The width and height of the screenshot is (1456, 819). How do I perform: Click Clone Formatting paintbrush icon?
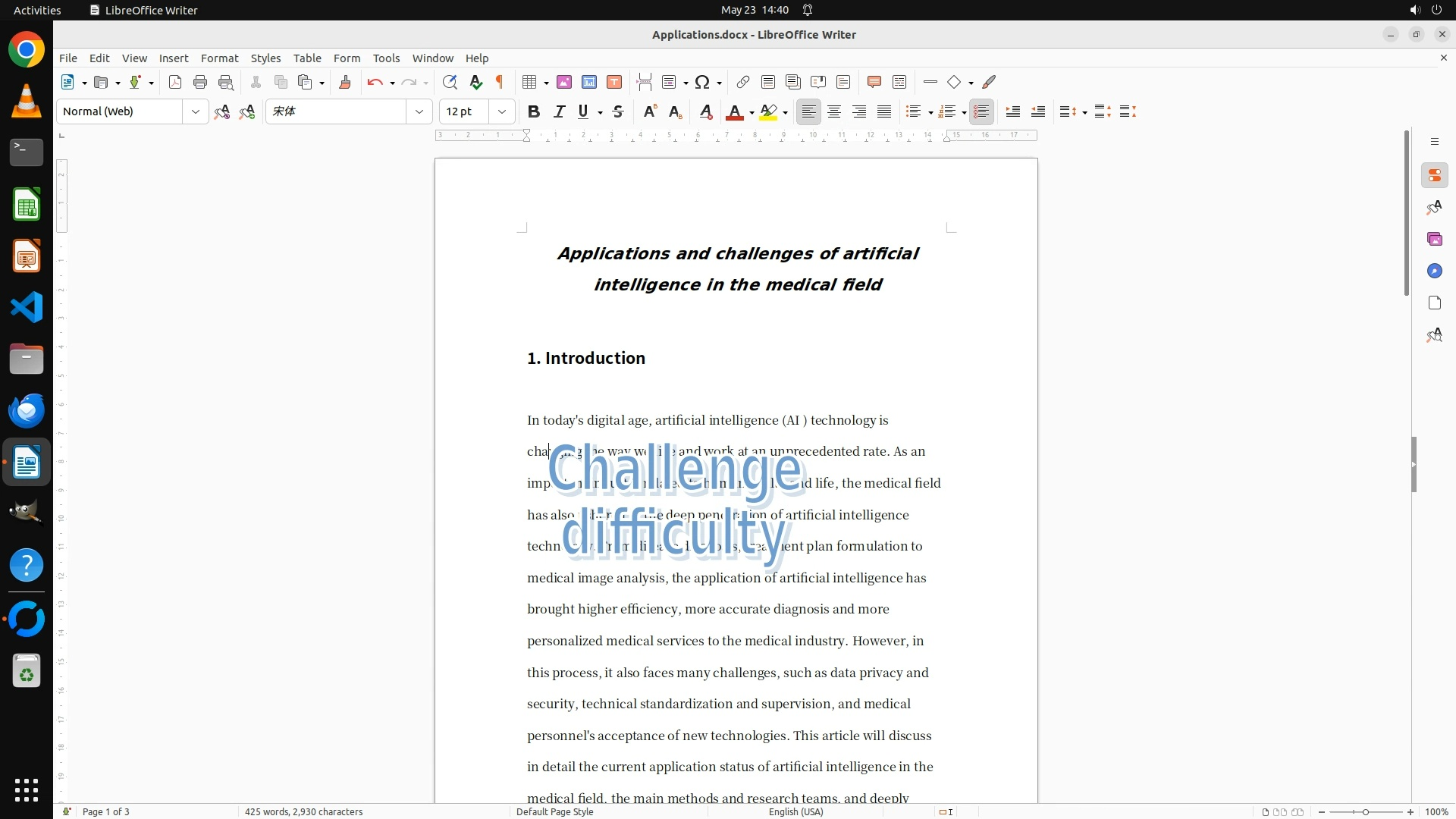(x=345, y=83)
